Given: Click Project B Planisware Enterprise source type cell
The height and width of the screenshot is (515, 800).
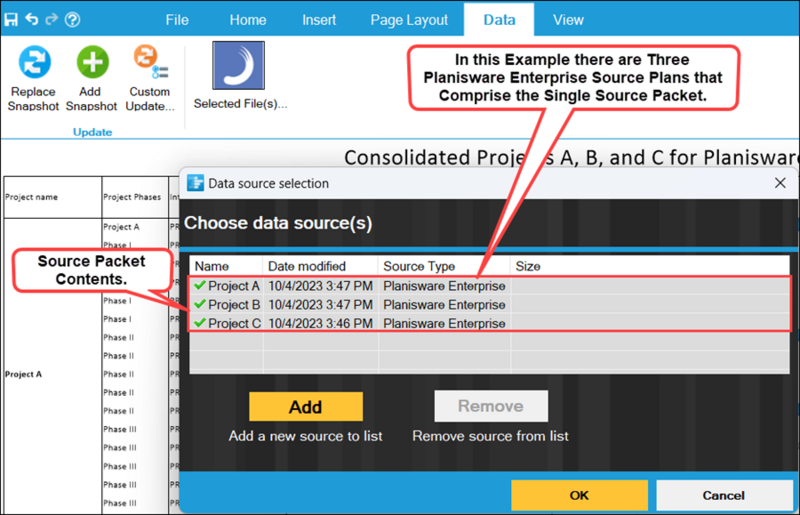Looking at the screenshot, I should coord(444,305).
